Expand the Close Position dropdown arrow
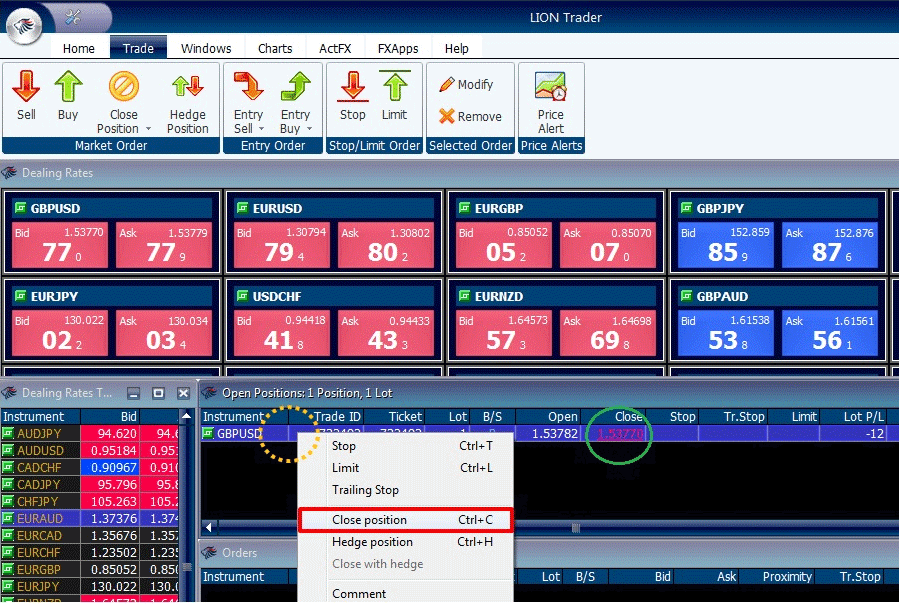900x604 pixels. (149, 129)
